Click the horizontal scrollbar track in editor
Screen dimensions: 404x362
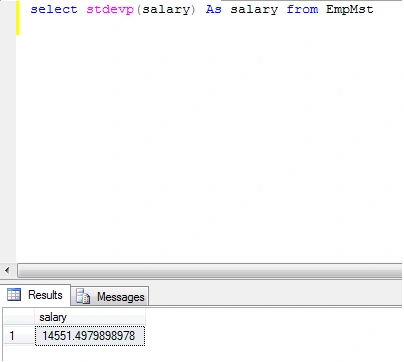tap(210, 271)
